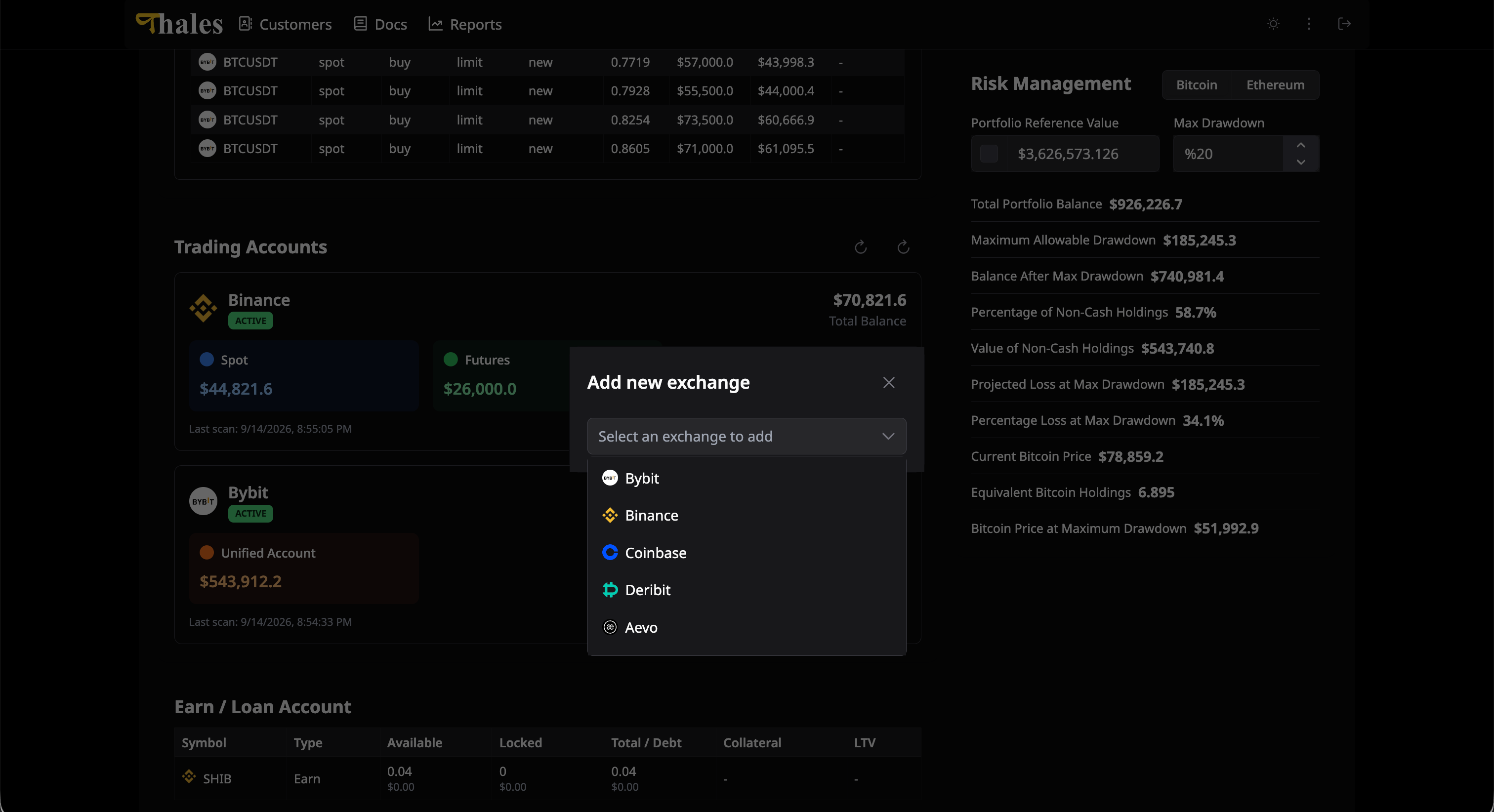Image resolution: width=1494 pixels, height=812 pixels.
Task: Open the Customers menu
Action: (286, 24)
